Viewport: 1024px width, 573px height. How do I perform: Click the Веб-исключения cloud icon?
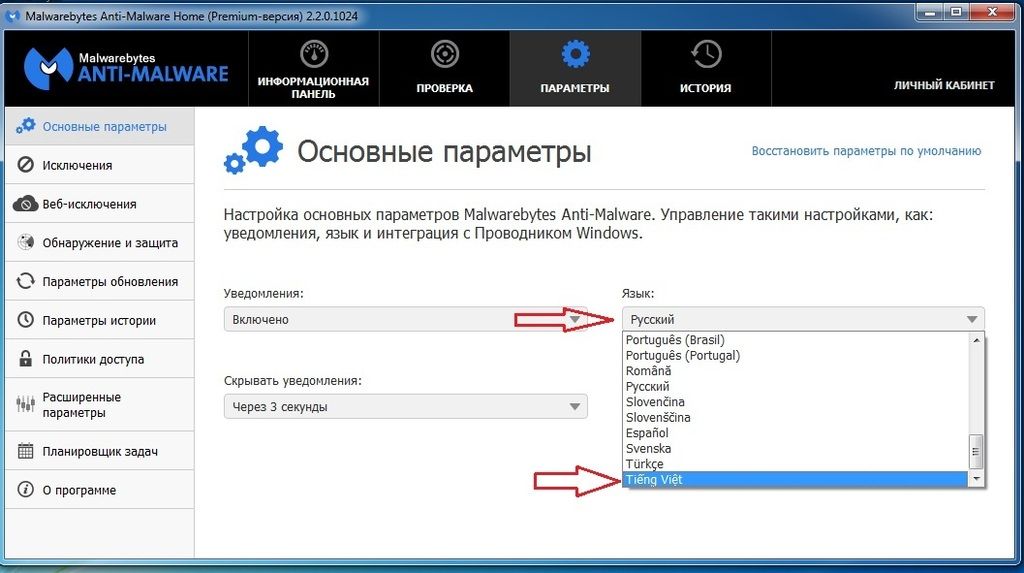(25, 204)
